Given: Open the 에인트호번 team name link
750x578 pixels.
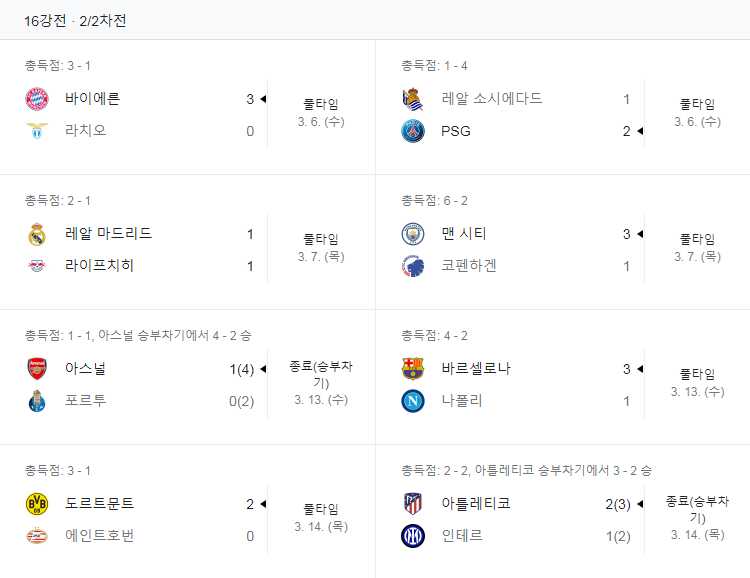Looking at the screenshot, I should [99, 536].
